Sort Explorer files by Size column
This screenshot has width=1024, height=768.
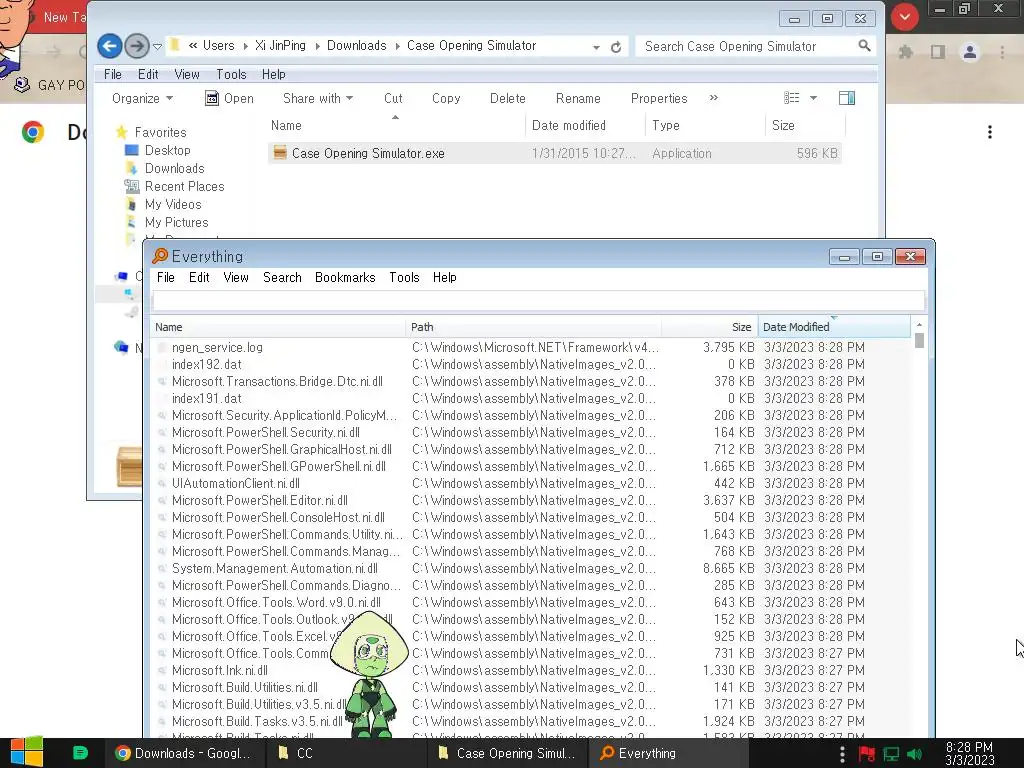point(805,125)
